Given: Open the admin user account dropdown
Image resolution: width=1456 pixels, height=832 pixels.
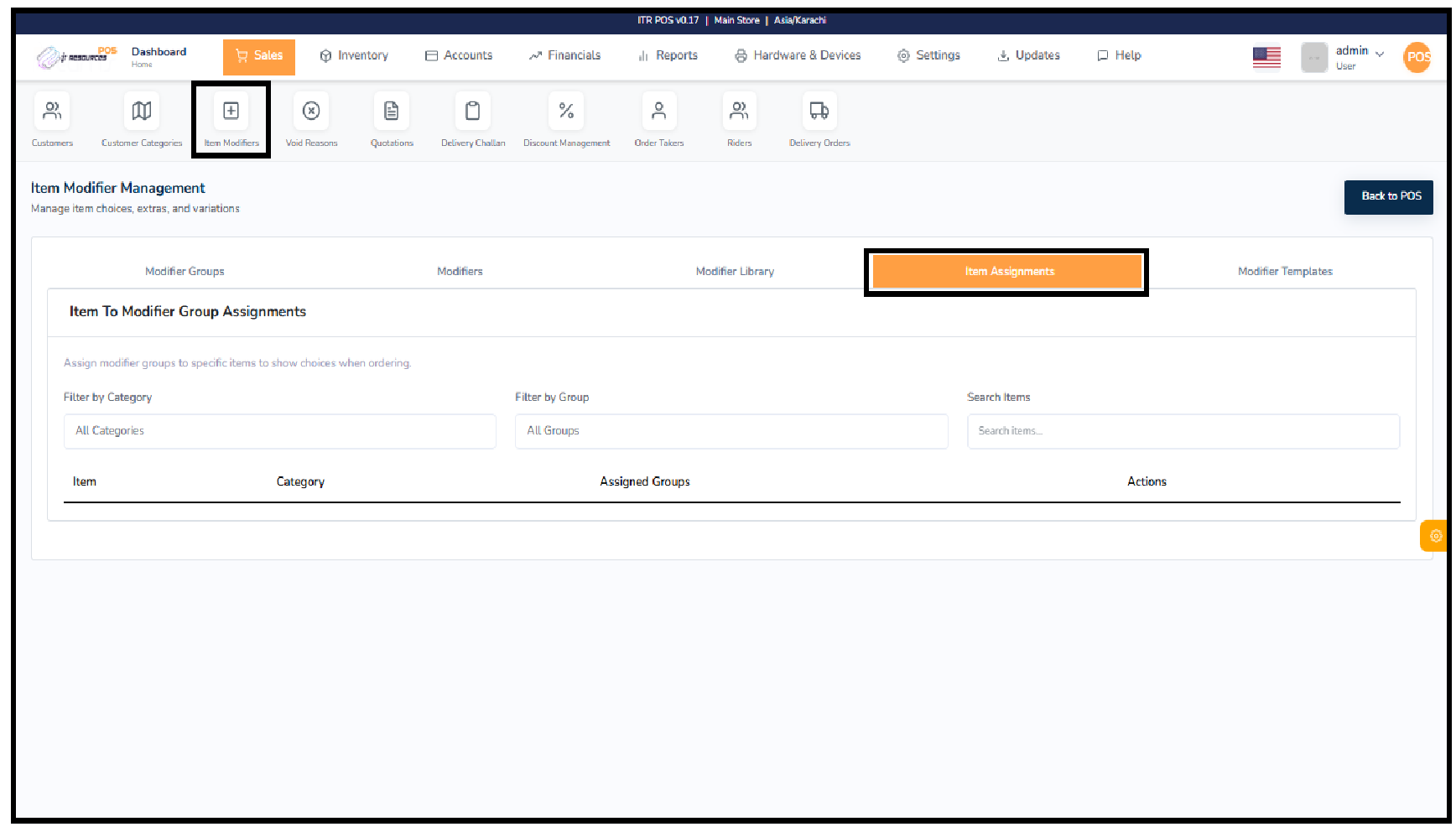Looking at the screenshot, I should point(1359,56).
